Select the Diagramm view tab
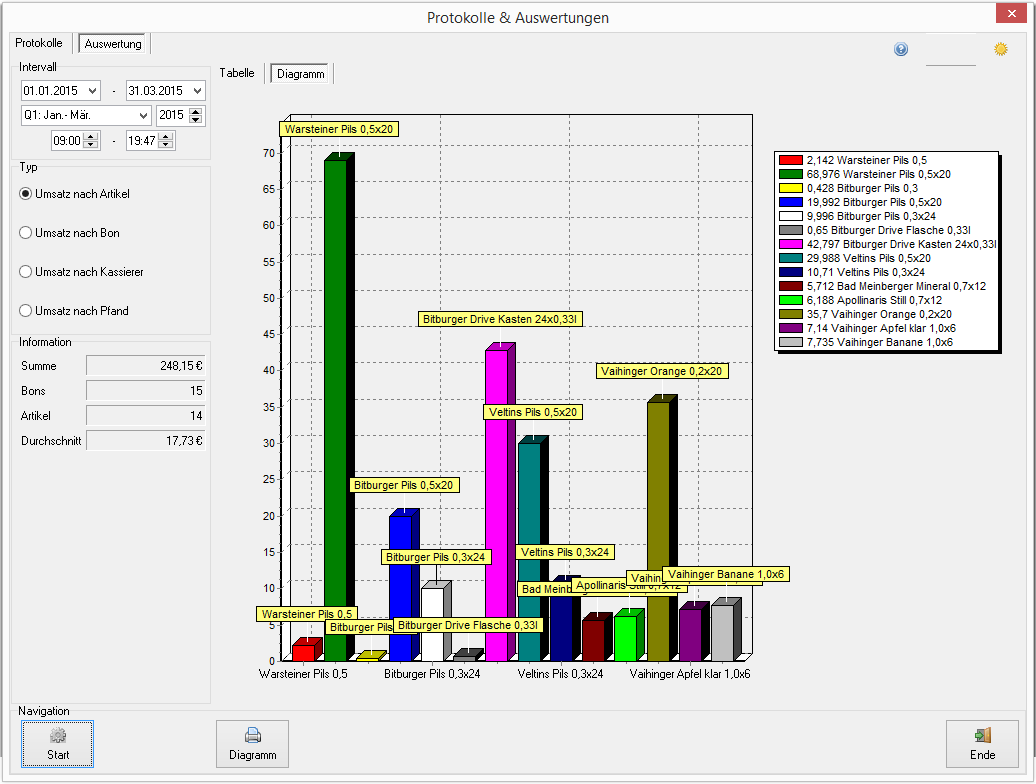The image size is (1036, 784). click(x=301, y=74)
